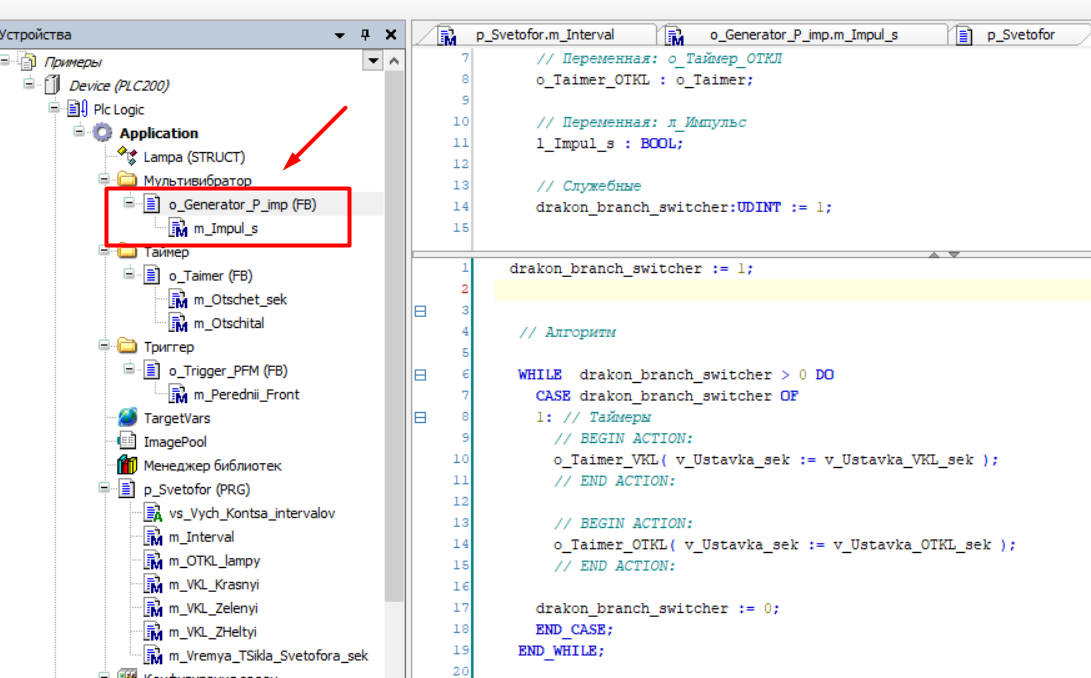
Task: Collapse the p_Svetofor (PRG) node
Action: coord(104,488)
